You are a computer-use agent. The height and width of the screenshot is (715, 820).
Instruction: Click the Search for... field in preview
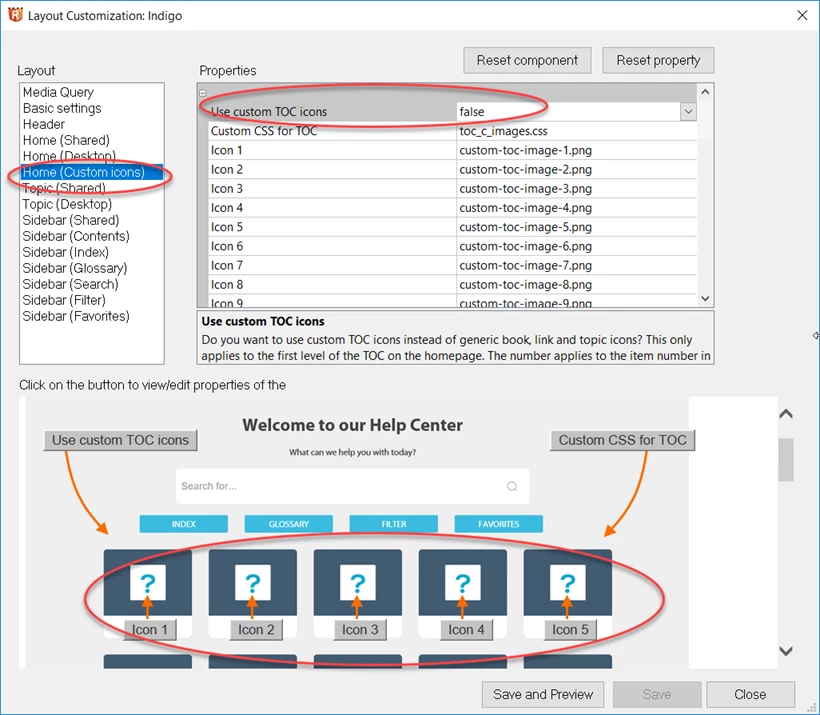click(352, 486)
